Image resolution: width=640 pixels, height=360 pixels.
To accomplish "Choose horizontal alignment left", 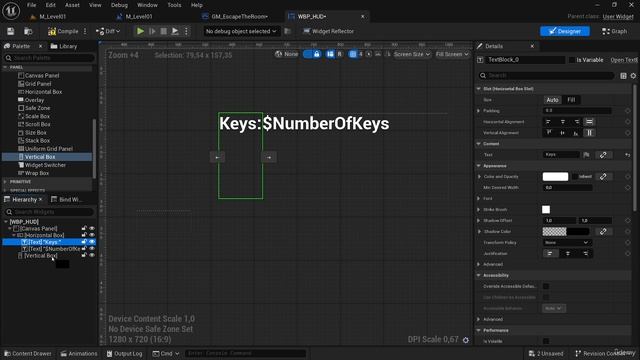I will click(x=548, y=122).
